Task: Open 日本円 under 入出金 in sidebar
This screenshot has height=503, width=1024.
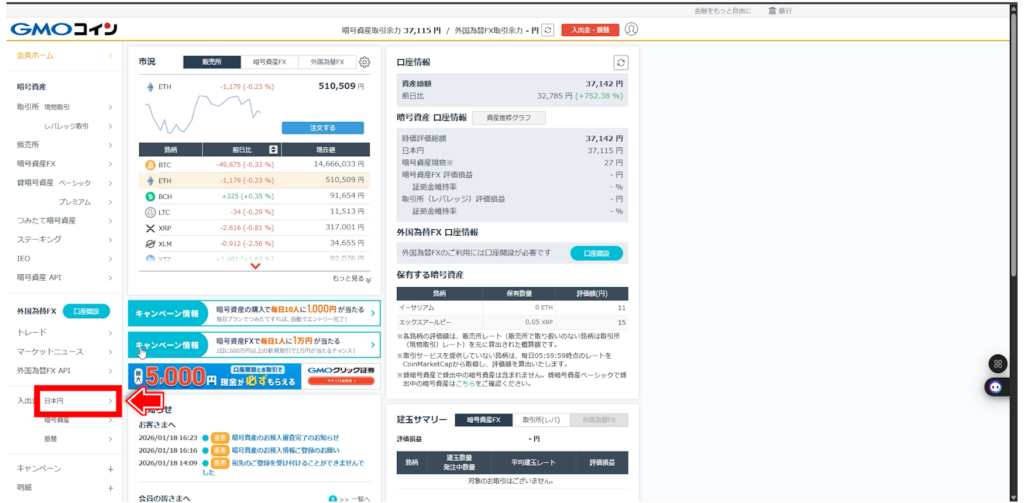Action: (77, 401)
